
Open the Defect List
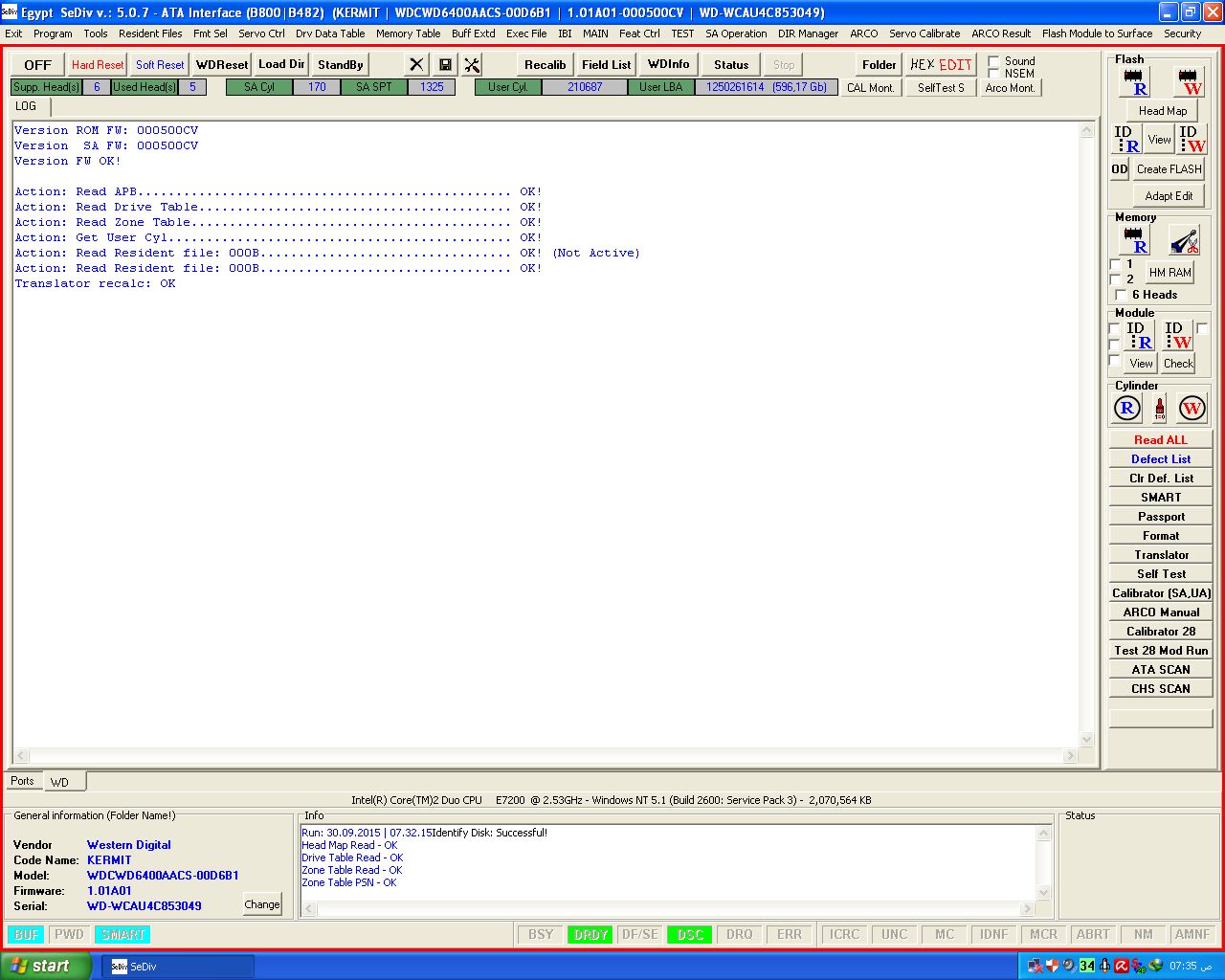click(x=1161, y=459)
